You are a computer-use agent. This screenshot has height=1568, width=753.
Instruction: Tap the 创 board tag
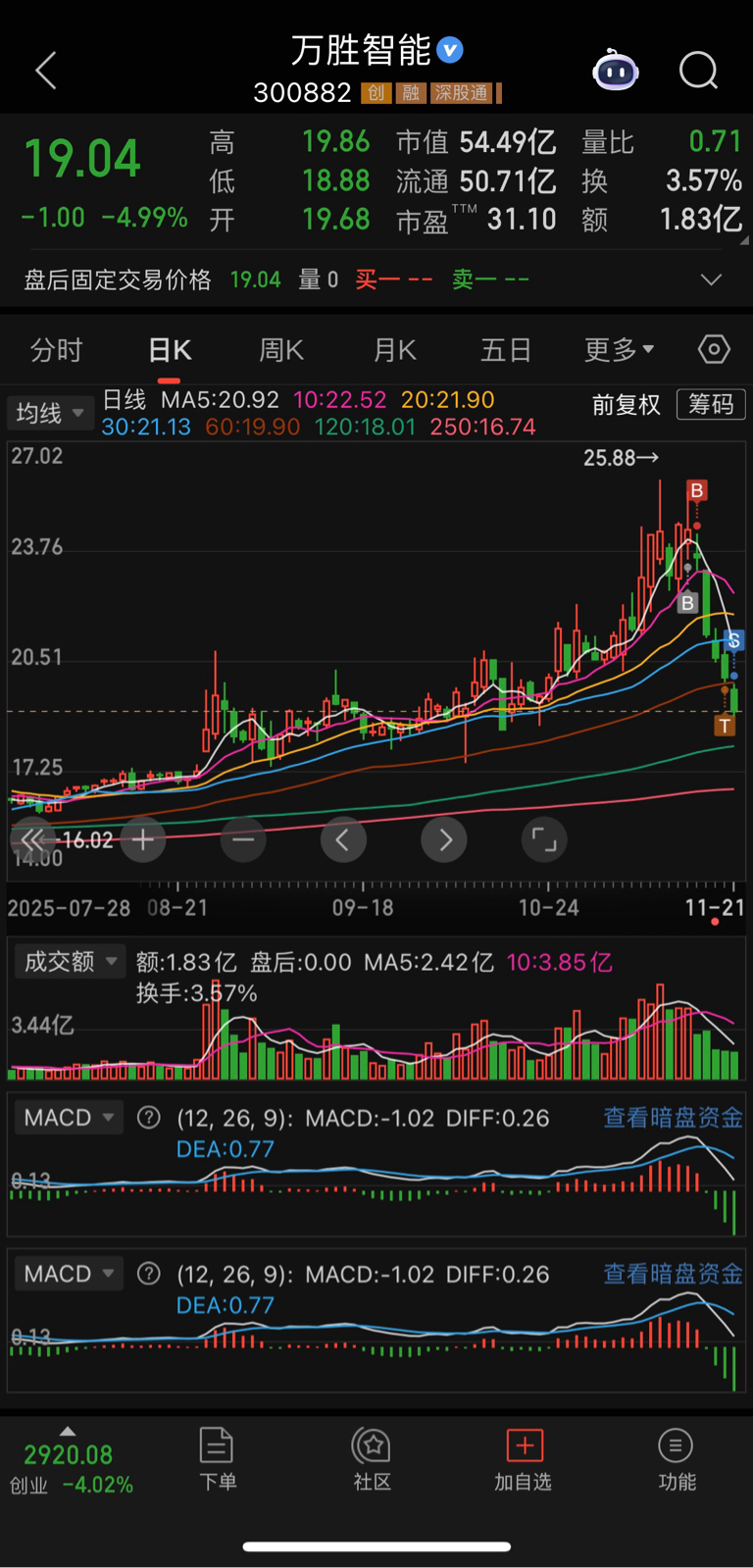coord(376,93)
